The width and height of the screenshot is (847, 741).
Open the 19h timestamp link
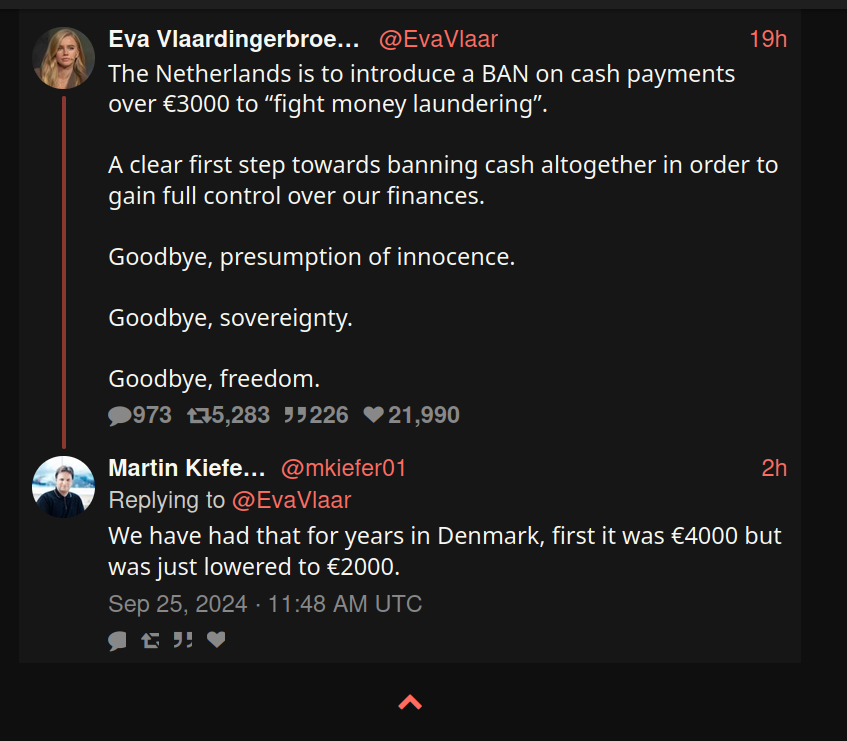(768, 39)
